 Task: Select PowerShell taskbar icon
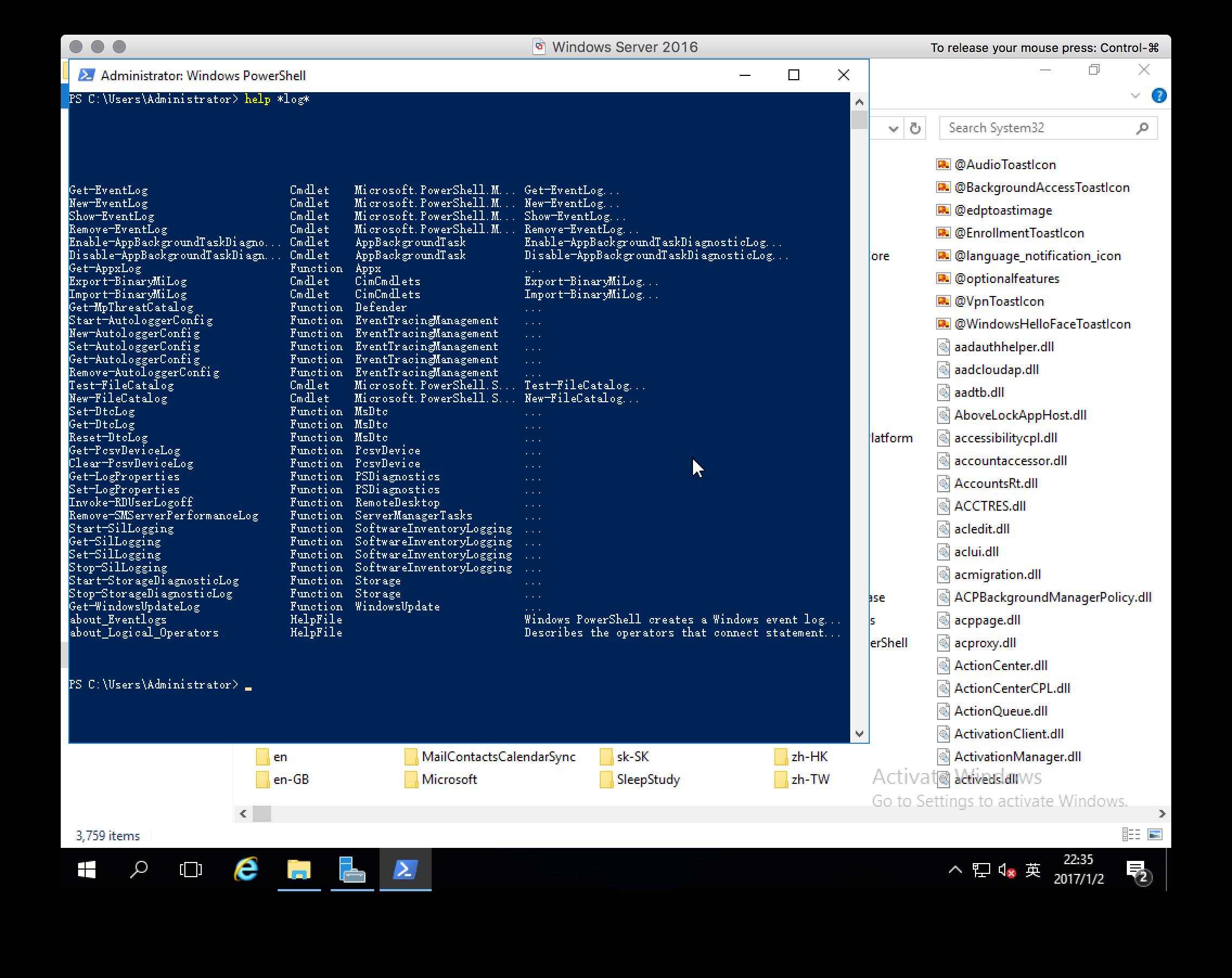pos(405,870)
